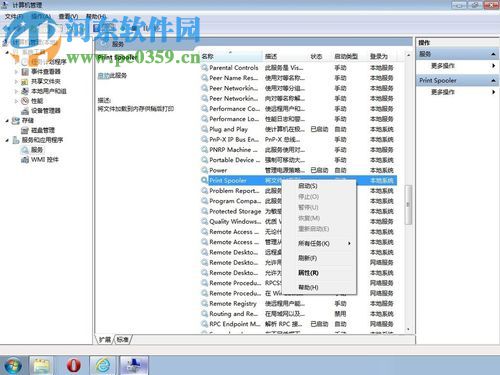The image size is (500, 375).
Task: Click the Quality Windows service icon
Action: [204, 221]
